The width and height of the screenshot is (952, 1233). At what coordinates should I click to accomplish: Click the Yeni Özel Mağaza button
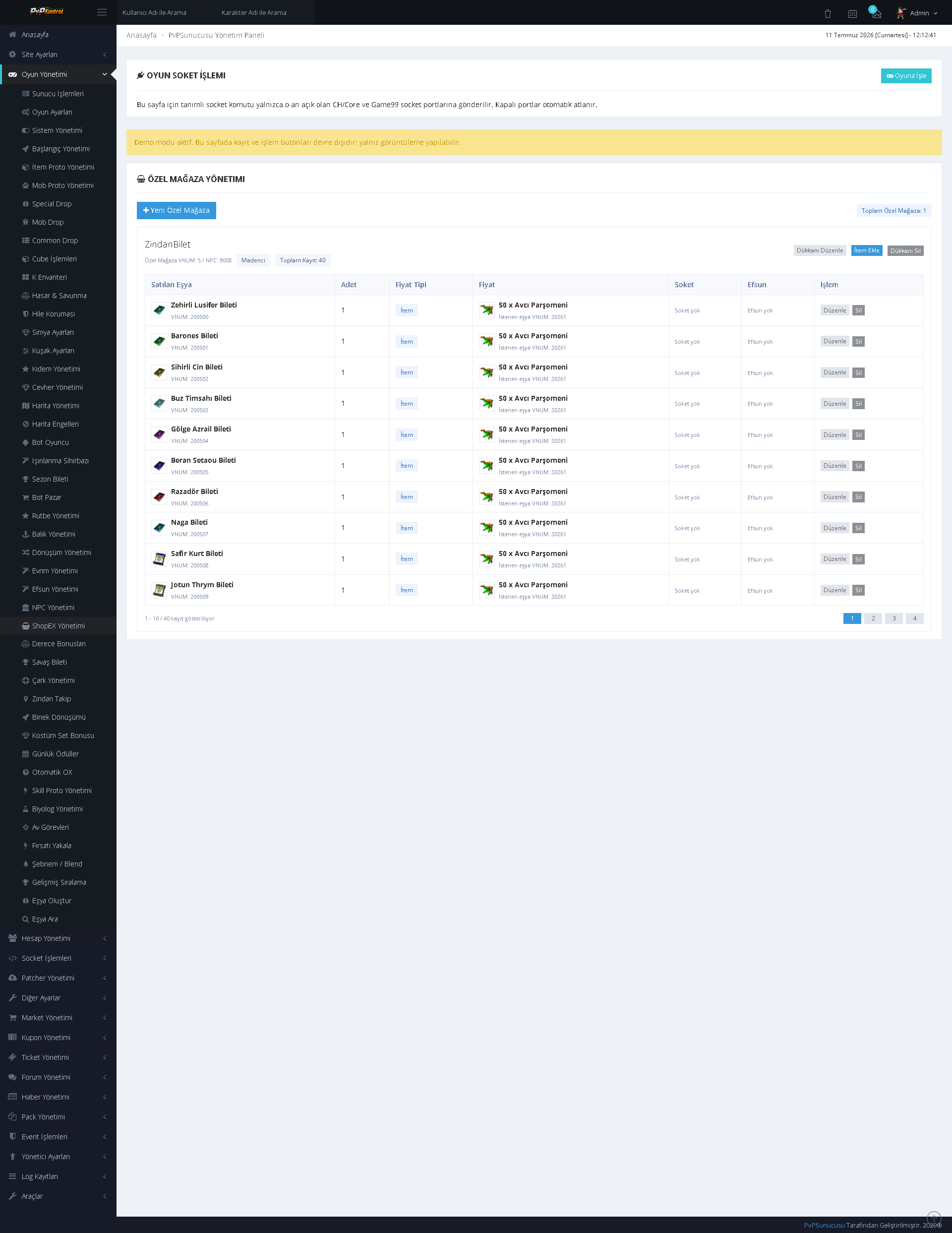click(176, 211)
